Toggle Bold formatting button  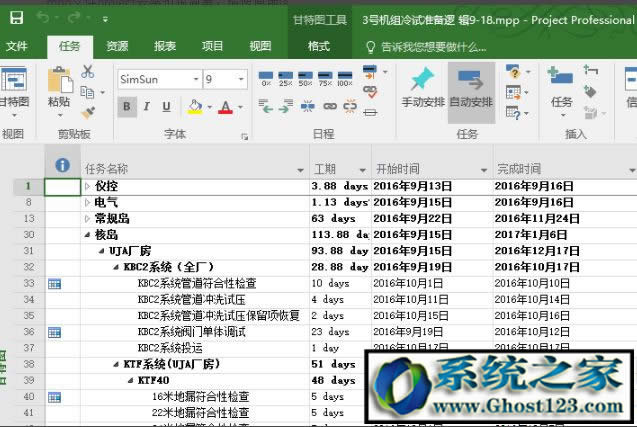click(x=128, y=107)
